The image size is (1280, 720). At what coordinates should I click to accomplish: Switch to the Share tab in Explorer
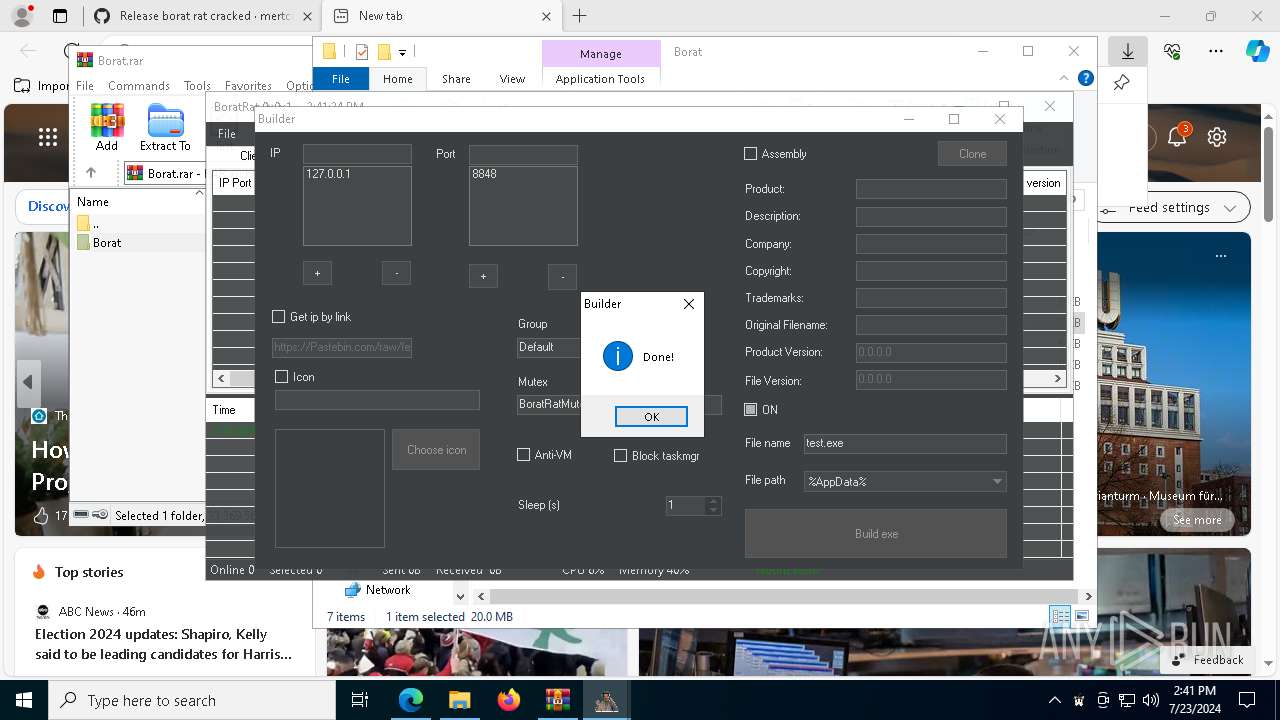tap(456, 79)
